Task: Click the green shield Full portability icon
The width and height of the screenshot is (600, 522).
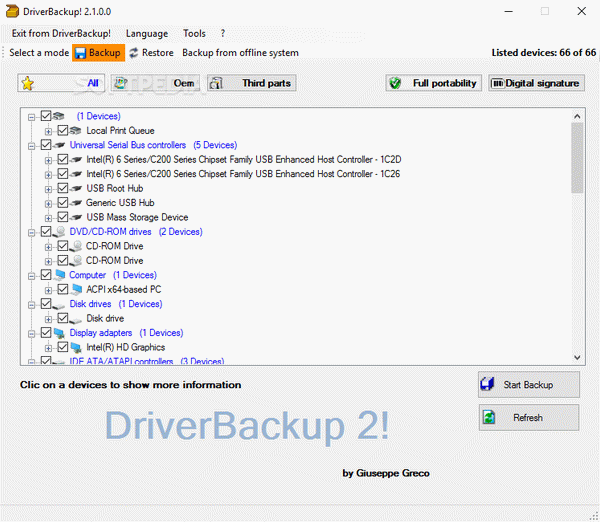Action: point(395,83)
